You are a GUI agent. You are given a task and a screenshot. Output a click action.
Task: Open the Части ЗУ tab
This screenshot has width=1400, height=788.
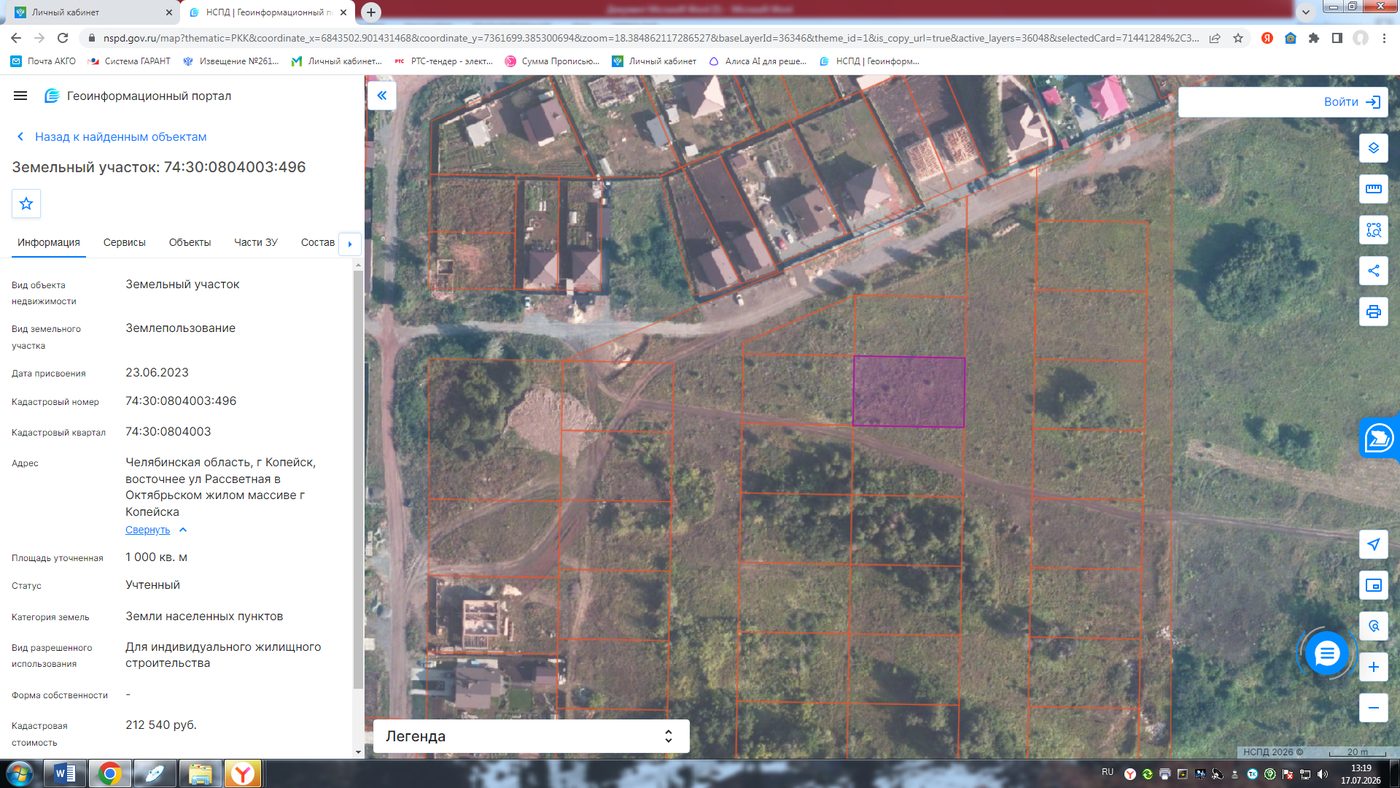coord(256,242)
